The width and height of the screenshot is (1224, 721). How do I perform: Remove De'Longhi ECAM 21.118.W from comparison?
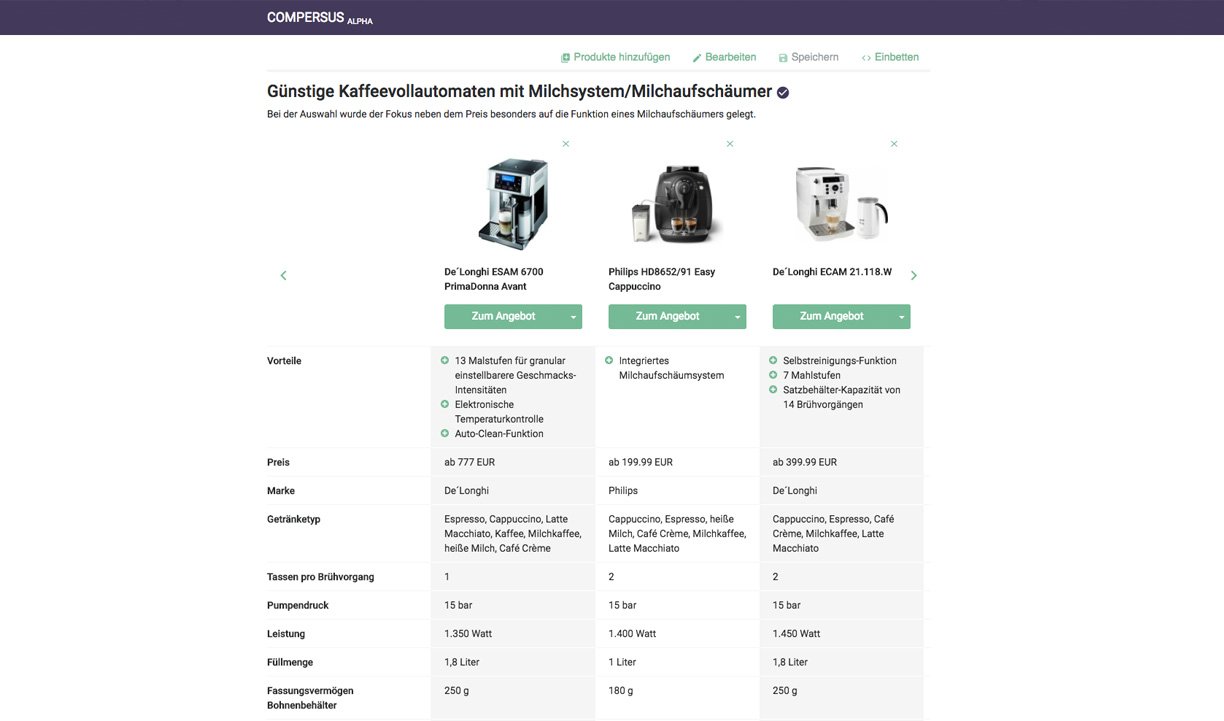894,144
